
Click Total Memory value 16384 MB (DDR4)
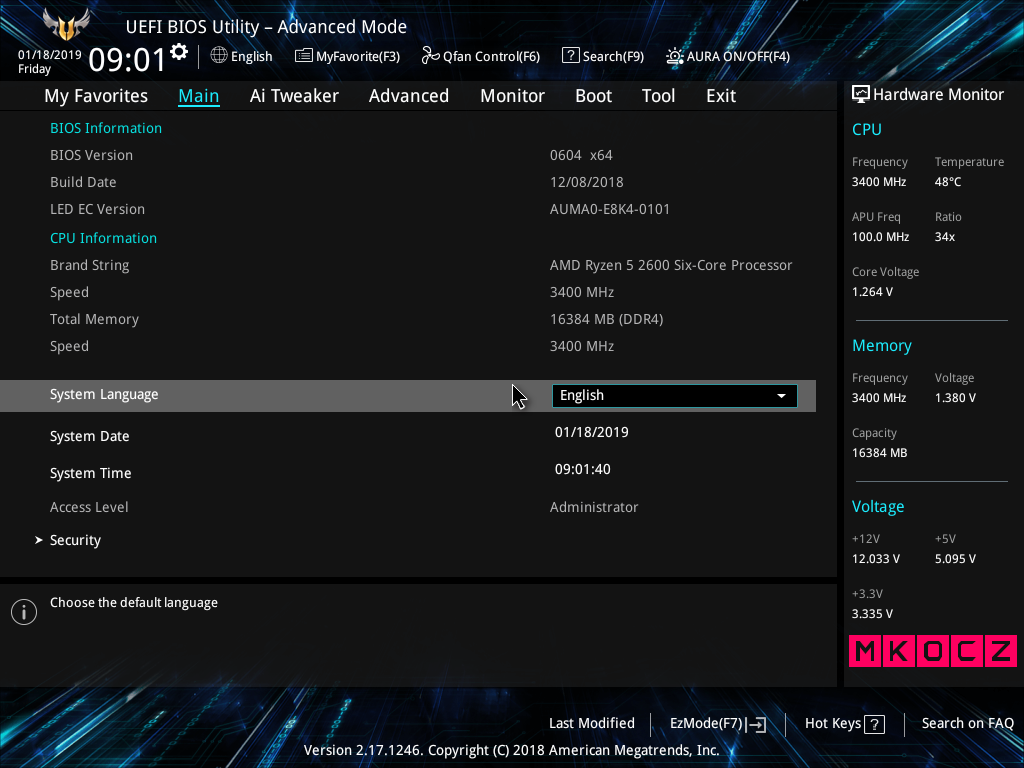[607, 319]
